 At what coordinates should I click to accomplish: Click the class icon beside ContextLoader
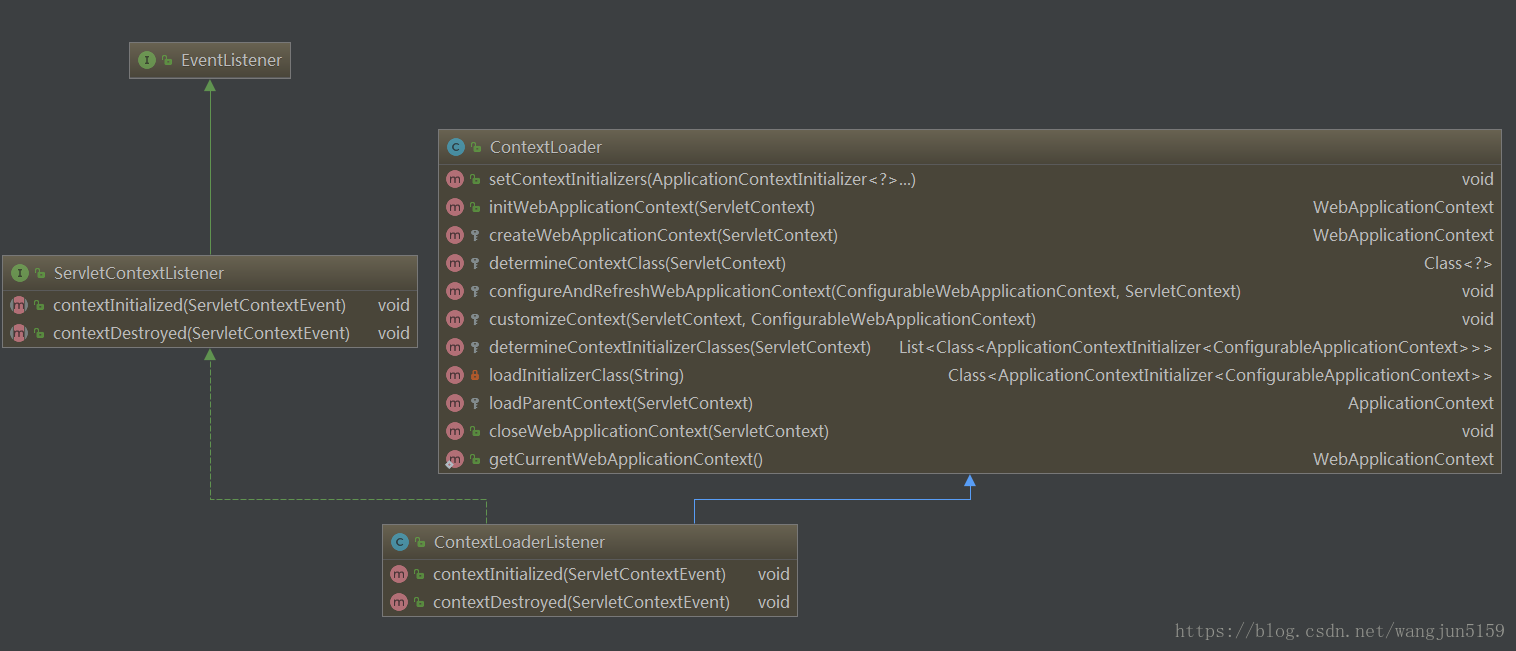point(455,147)
